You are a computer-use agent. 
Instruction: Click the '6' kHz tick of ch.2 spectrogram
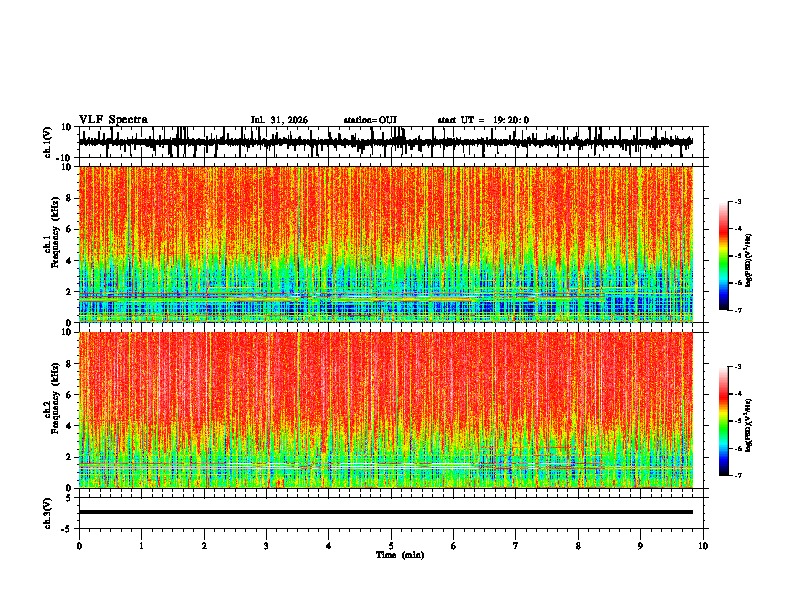click(x=70, y=395)
